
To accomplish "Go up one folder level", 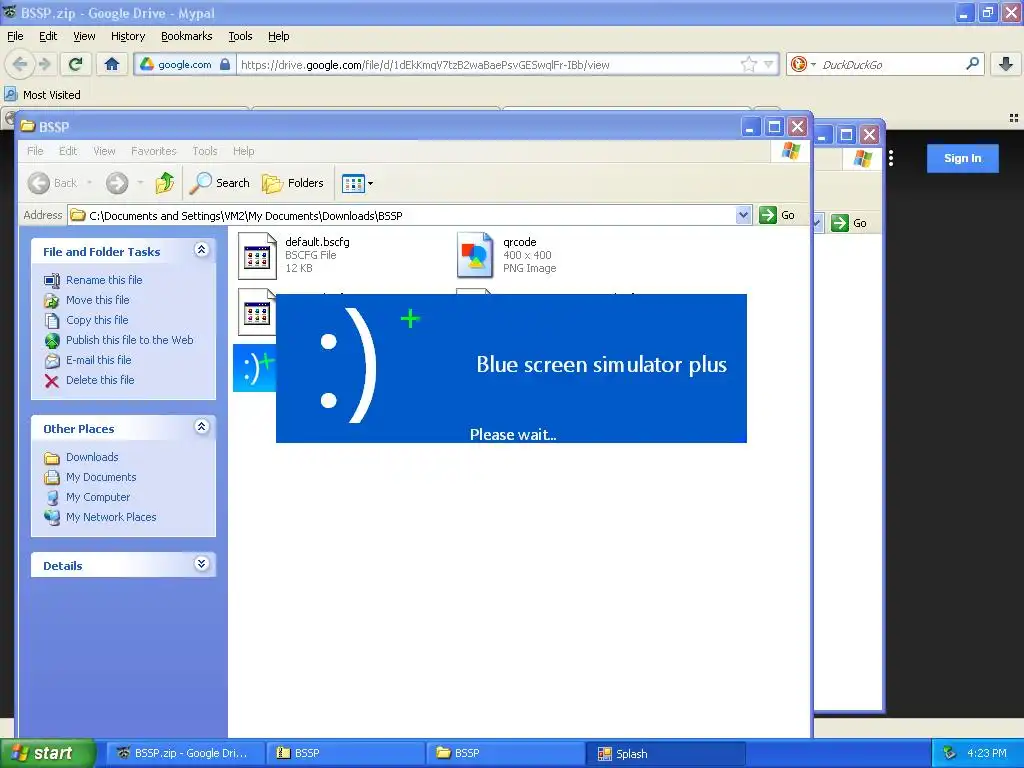I will [x=165, y=183].
